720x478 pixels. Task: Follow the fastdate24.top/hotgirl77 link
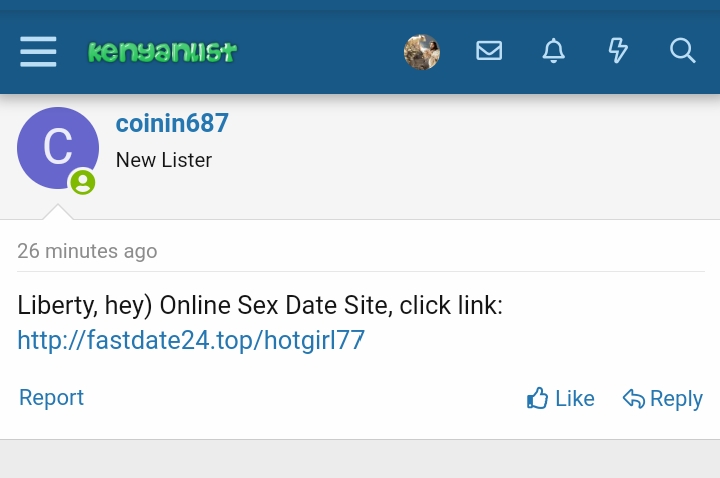coord(191,340)
